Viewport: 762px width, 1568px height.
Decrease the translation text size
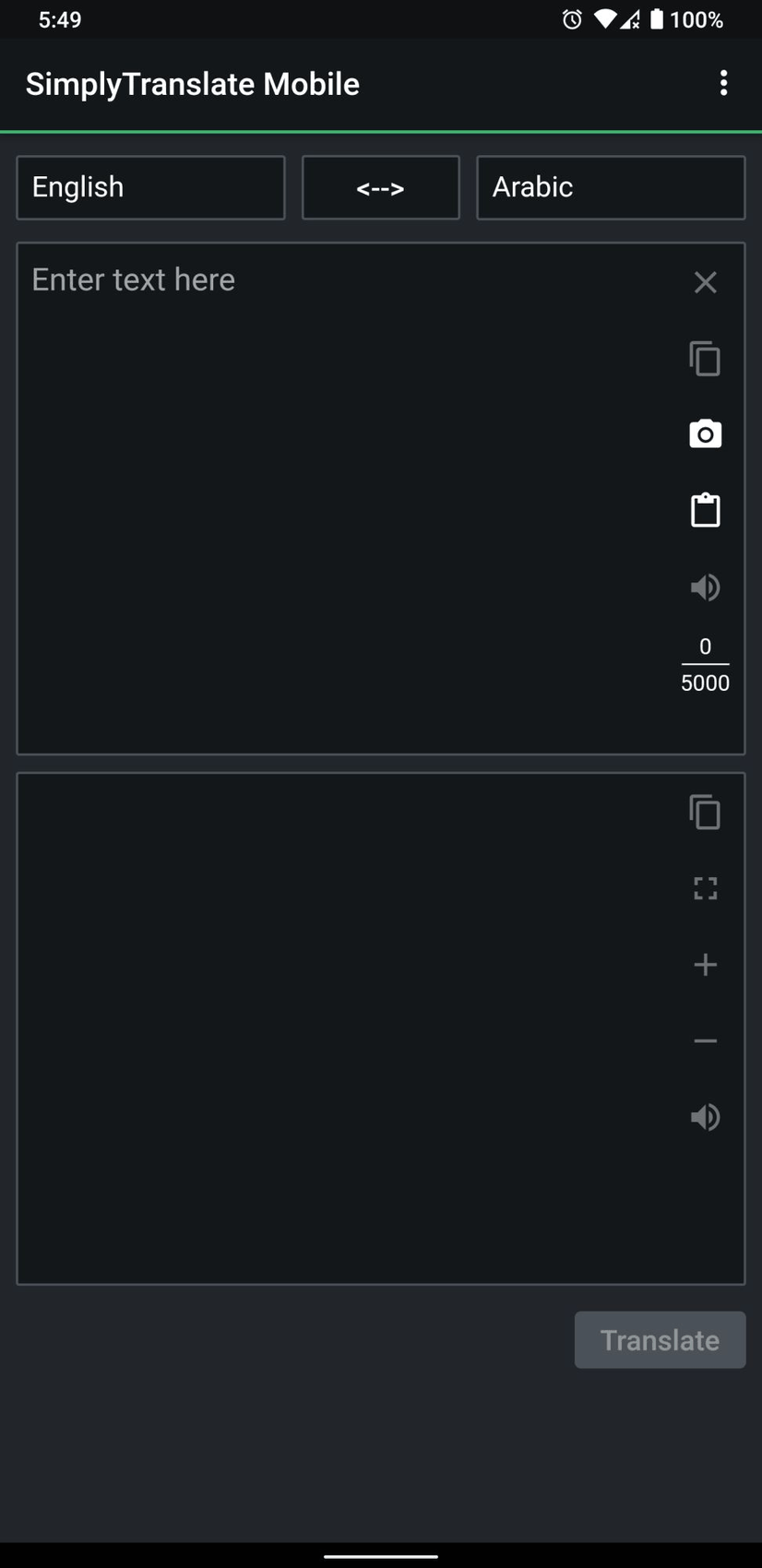(705, 1040)
